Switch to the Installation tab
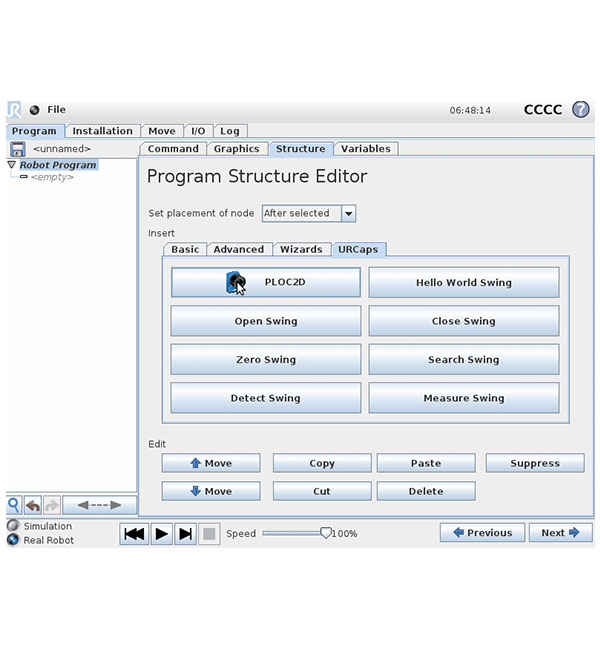Image resolution: width=600 pixels, height=650 pixels. point(102,131)
